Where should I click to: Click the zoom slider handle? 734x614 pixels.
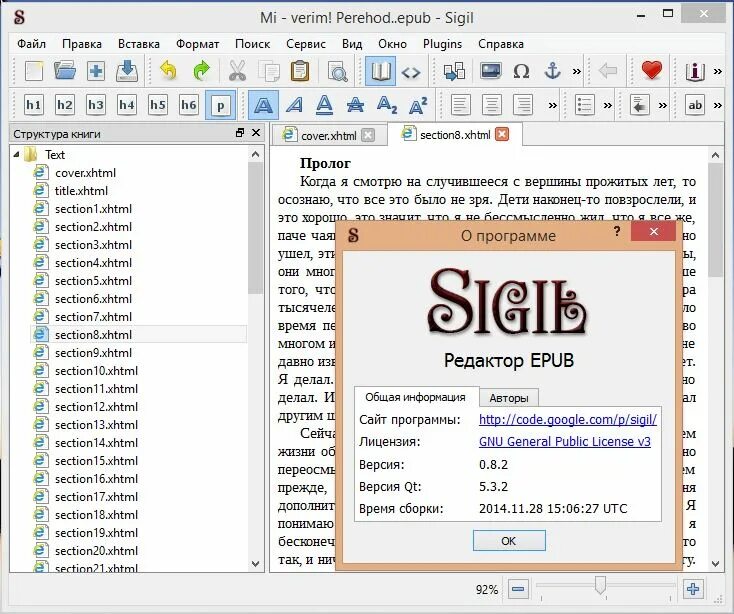pyautogui.click(x=600, y=585)
